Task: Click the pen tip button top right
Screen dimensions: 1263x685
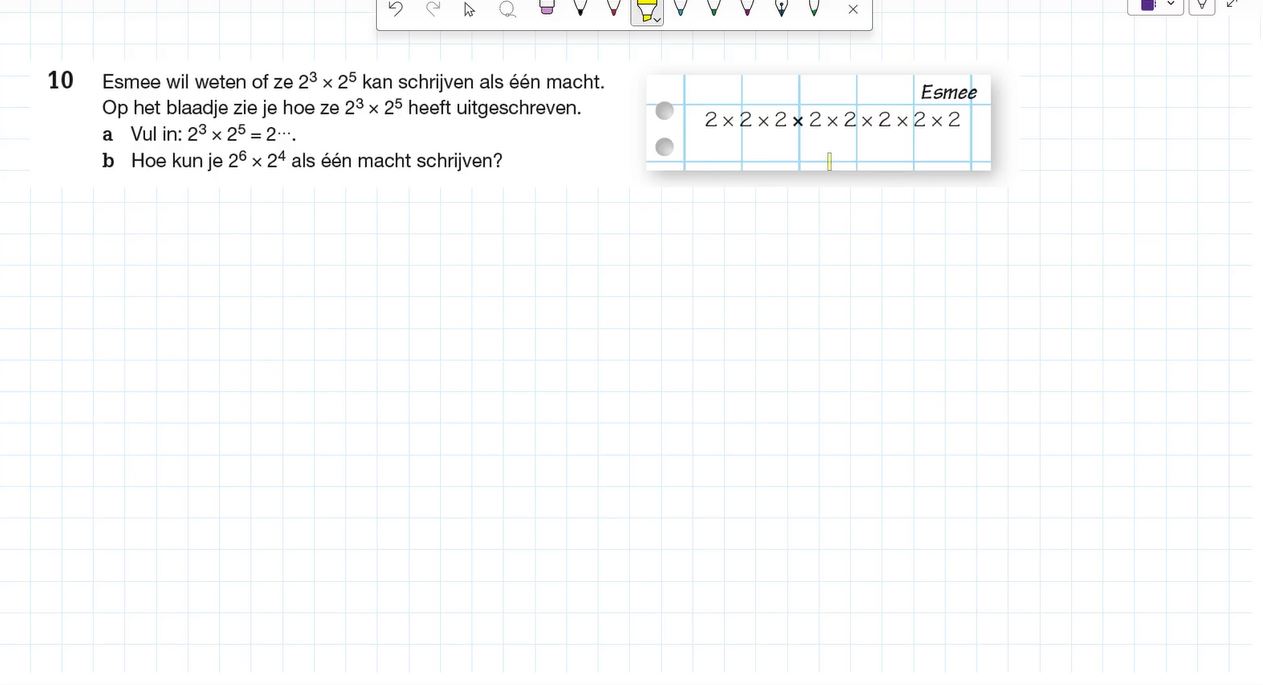Action: 1202,5
